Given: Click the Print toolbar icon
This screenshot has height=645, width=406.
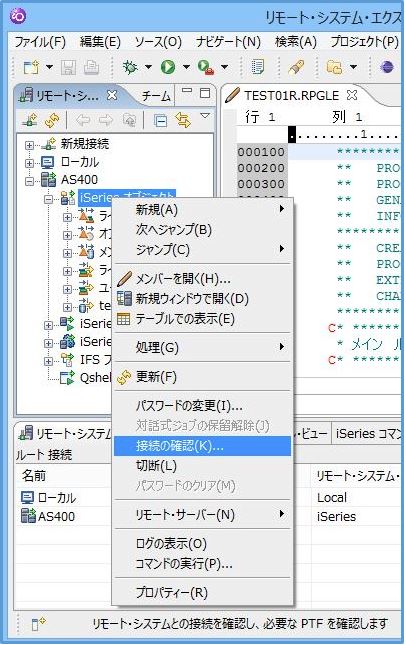Looking at the screenshot, I should [91, 67].
